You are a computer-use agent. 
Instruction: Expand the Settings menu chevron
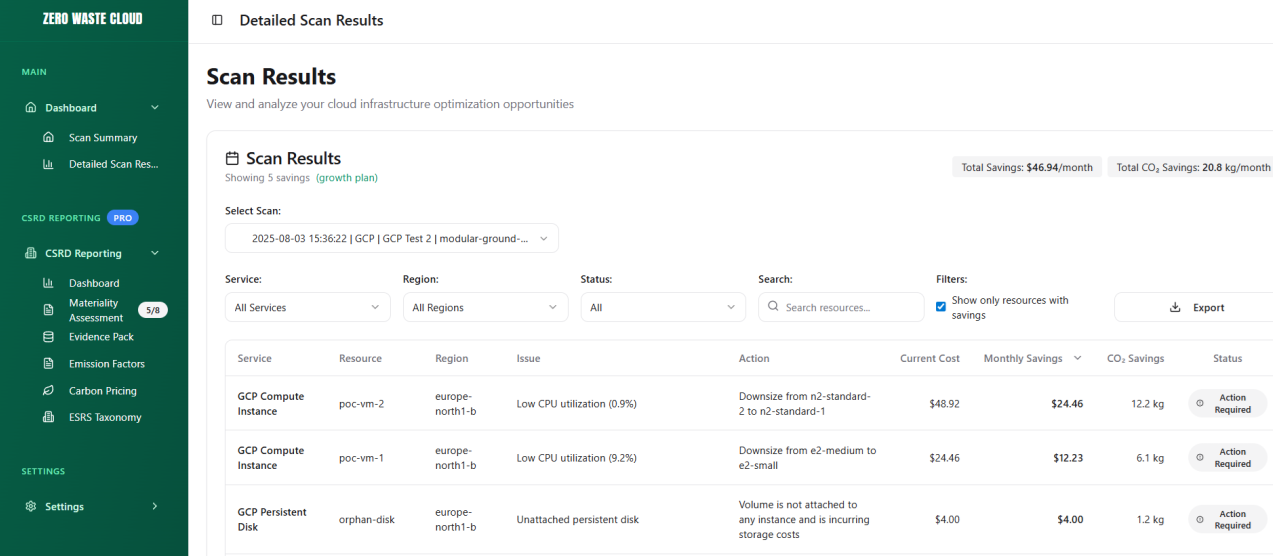click(x=155, y=507)
